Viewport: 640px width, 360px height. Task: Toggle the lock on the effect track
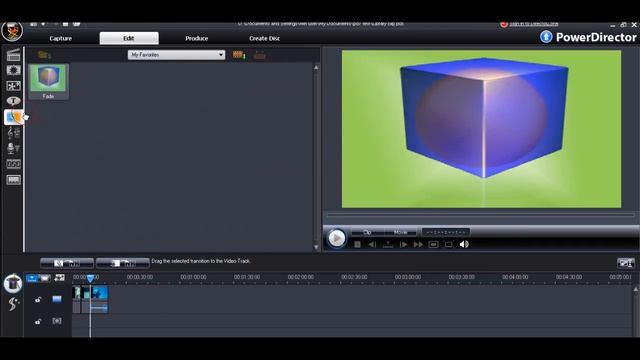coord(38,321)
